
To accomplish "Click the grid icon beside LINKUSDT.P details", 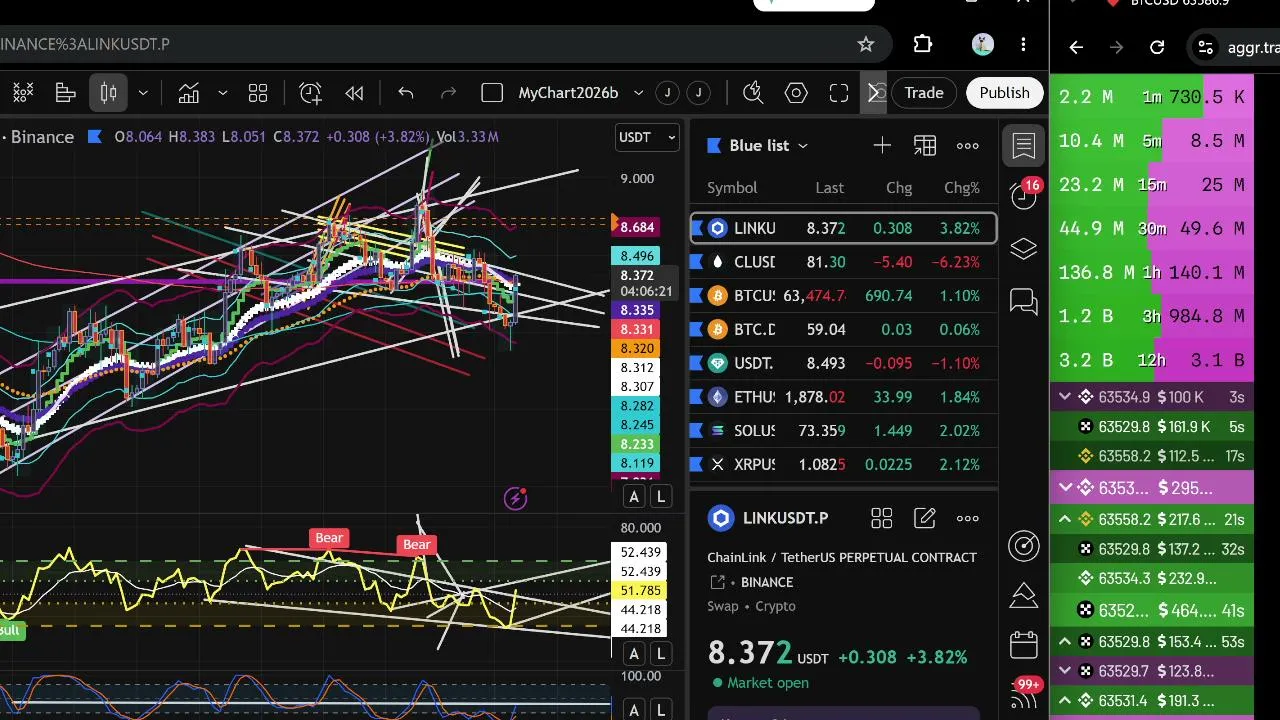I will click(x=882, y=518).
